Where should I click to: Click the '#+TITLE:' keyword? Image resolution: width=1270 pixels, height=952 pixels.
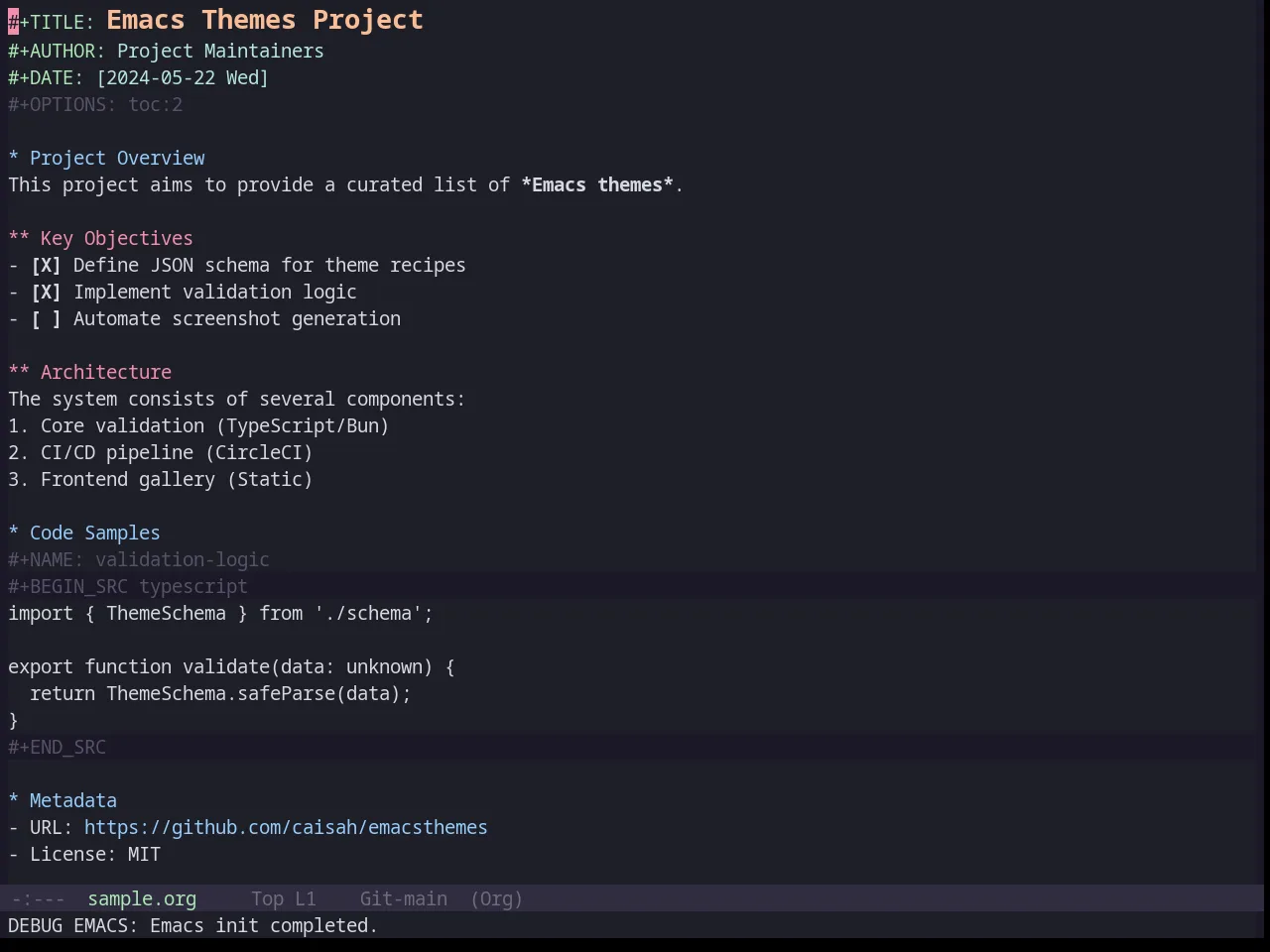point(52,22)
